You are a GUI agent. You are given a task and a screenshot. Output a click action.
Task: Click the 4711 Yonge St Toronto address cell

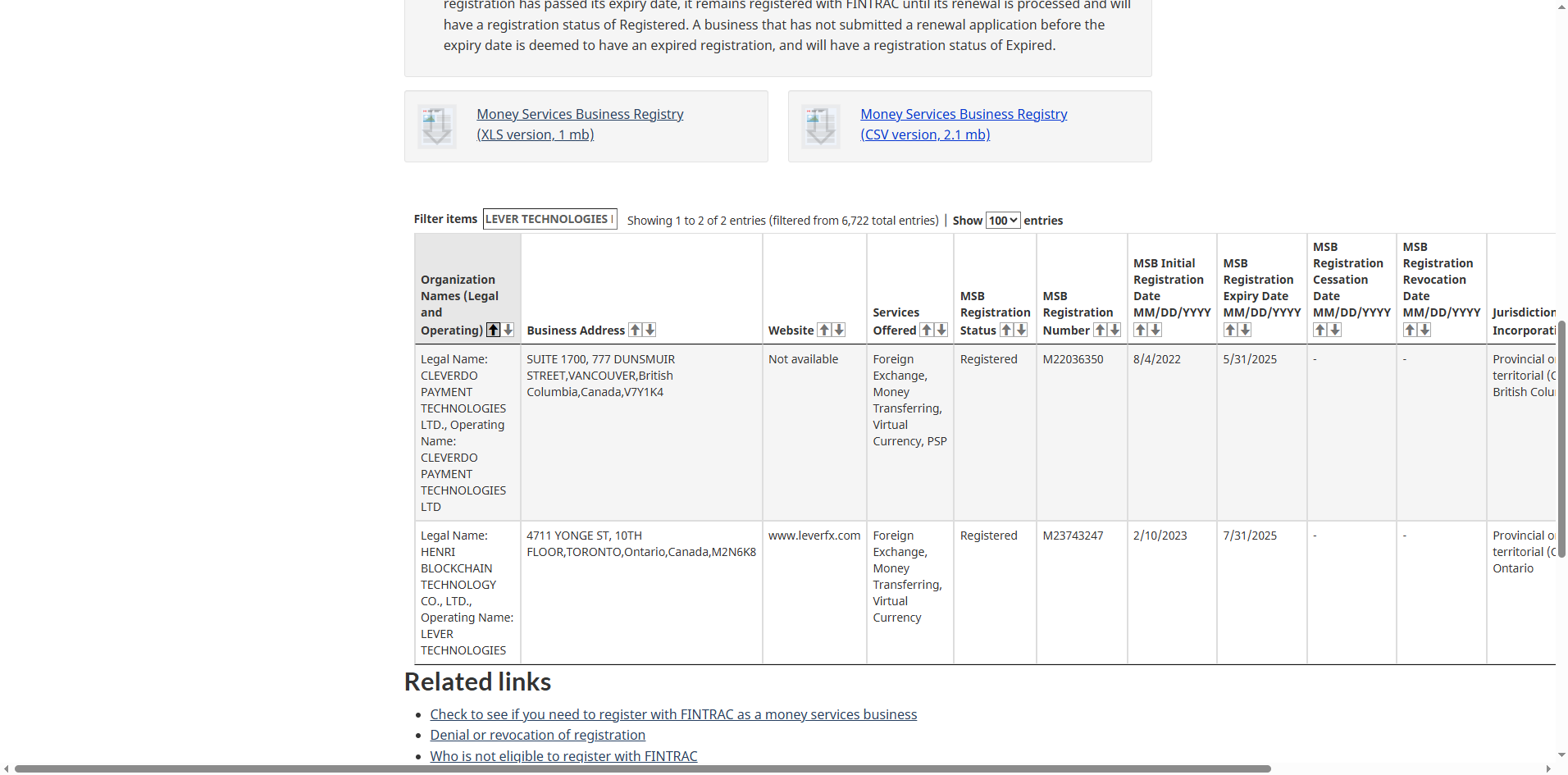[x=641, y=593]
